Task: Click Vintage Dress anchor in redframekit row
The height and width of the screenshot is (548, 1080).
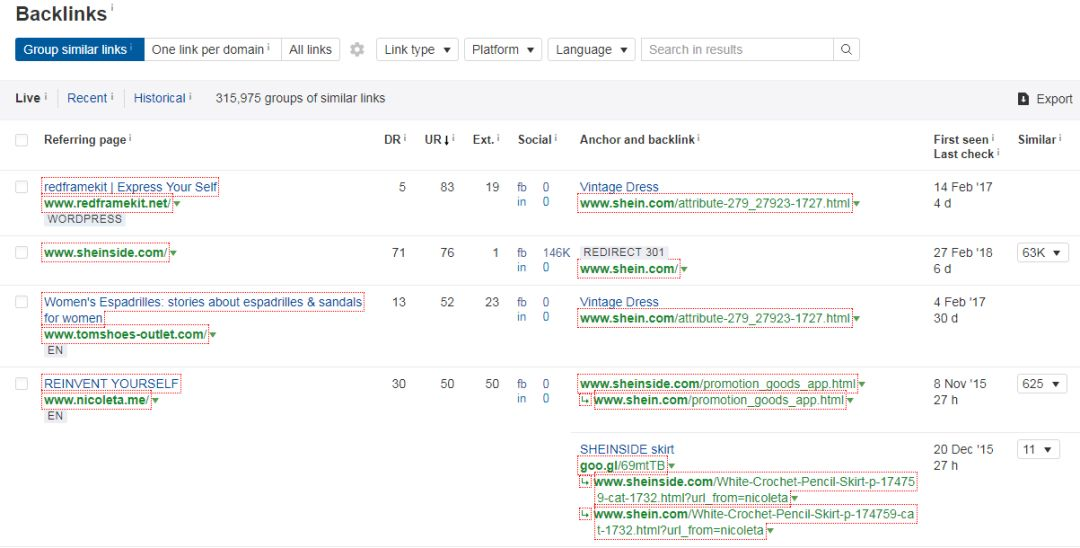Action: (619, 187)
